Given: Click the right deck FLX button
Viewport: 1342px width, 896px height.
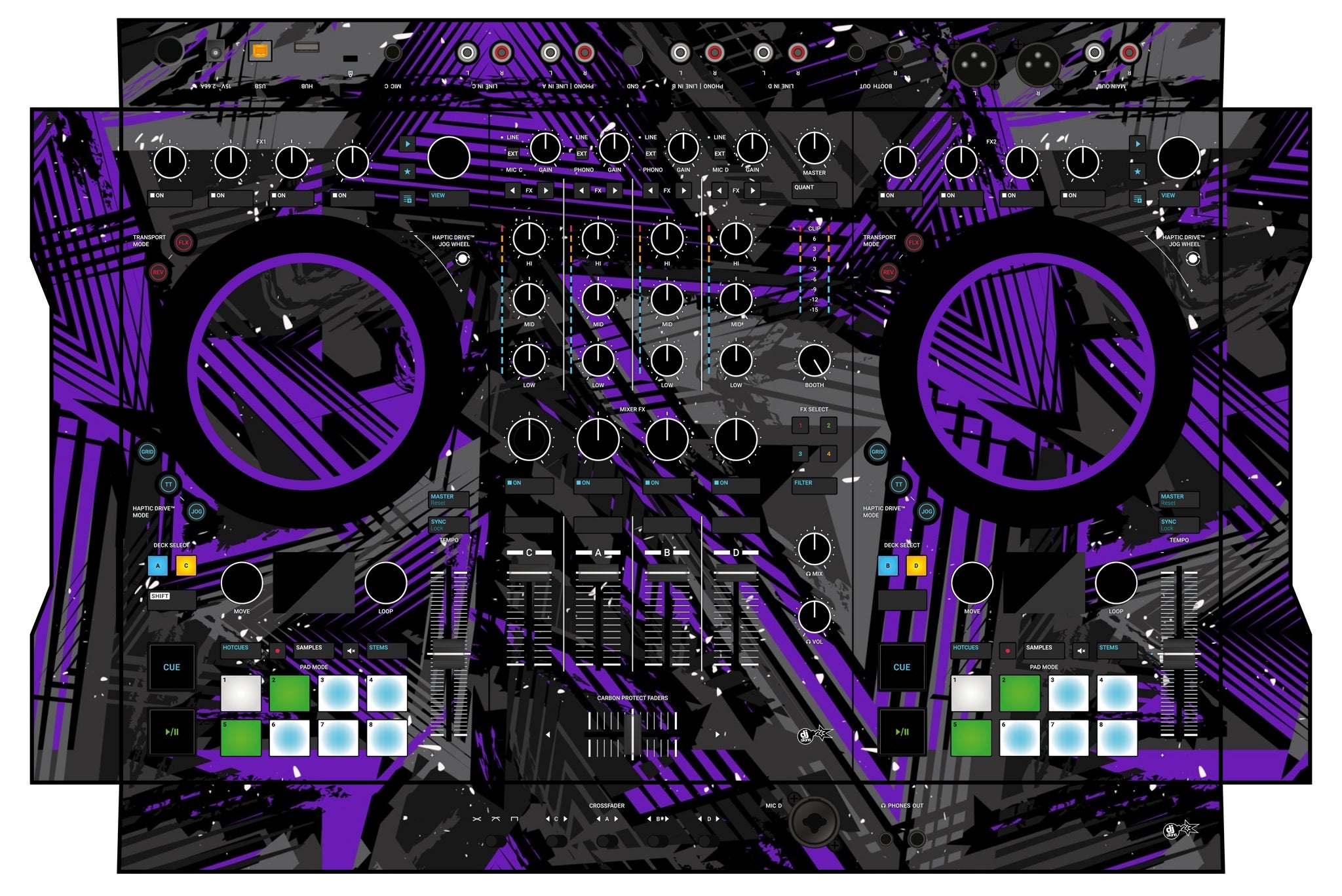Looking at the screenshot, I should tap(913, 242).
